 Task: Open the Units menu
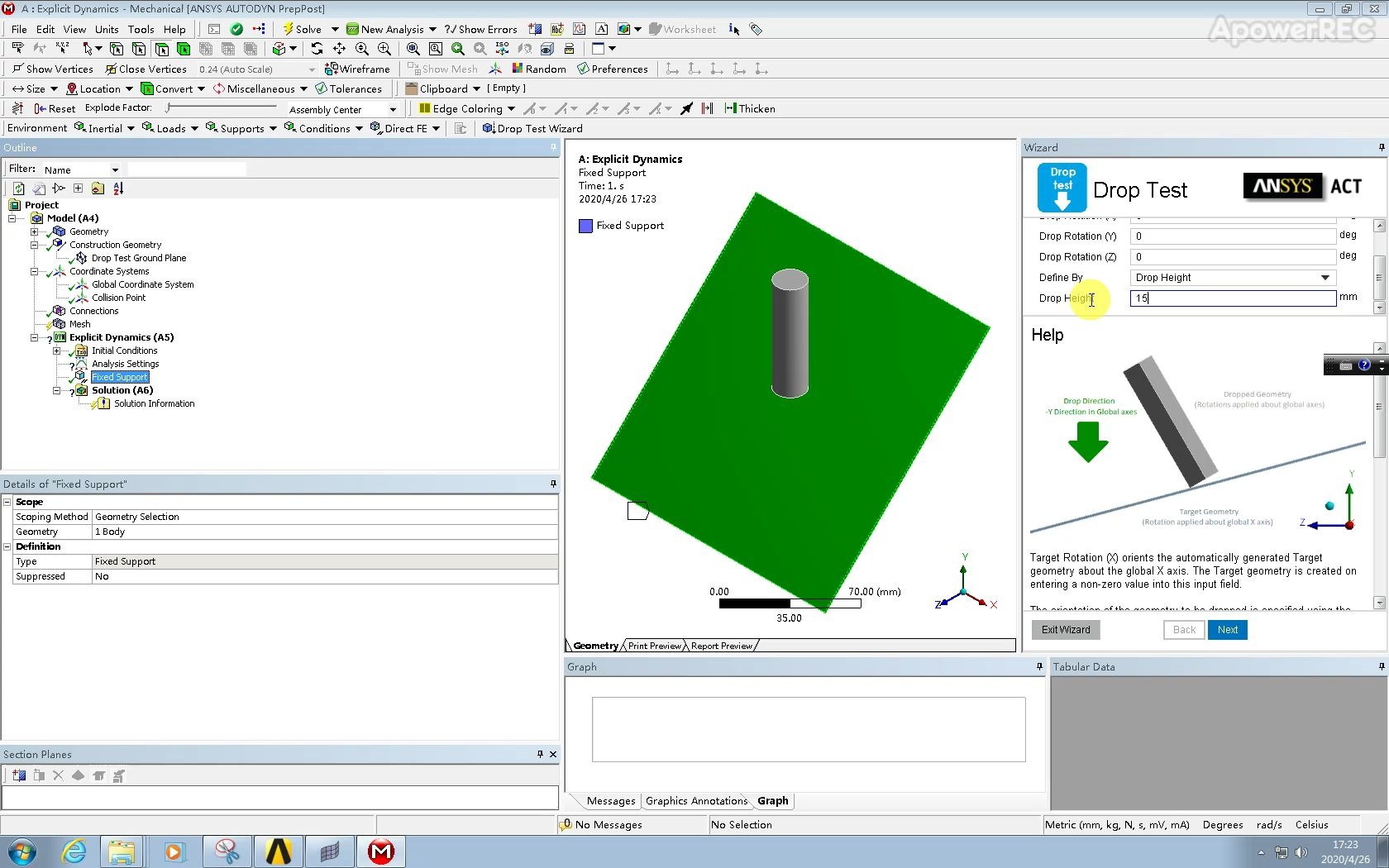[106, 28]
